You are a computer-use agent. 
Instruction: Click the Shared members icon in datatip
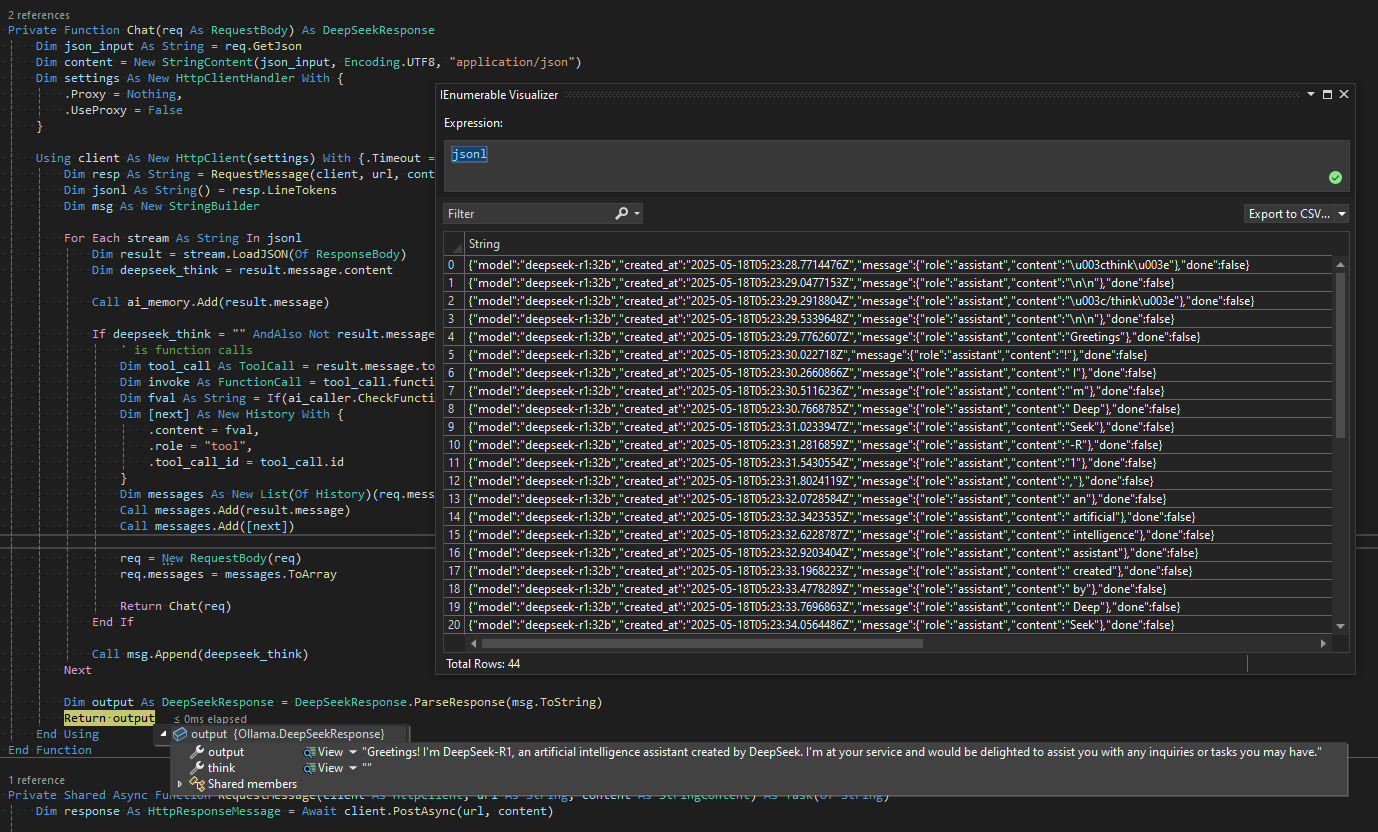[198, 784]
